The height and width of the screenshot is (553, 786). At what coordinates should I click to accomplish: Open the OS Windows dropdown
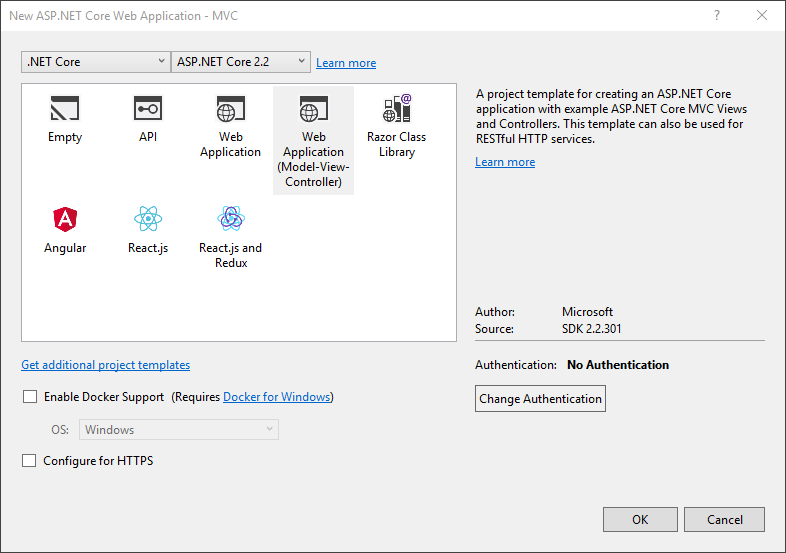pos(178,430)
